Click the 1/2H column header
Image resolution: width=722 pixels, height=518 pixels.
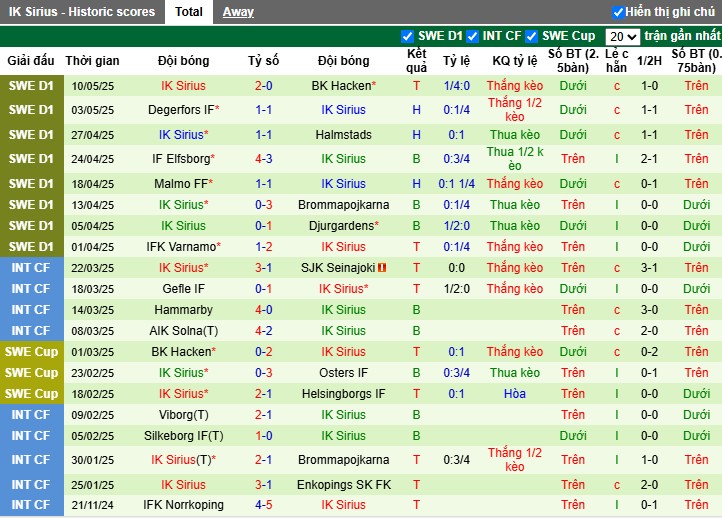pyautogui.click(x=649, y=60)
